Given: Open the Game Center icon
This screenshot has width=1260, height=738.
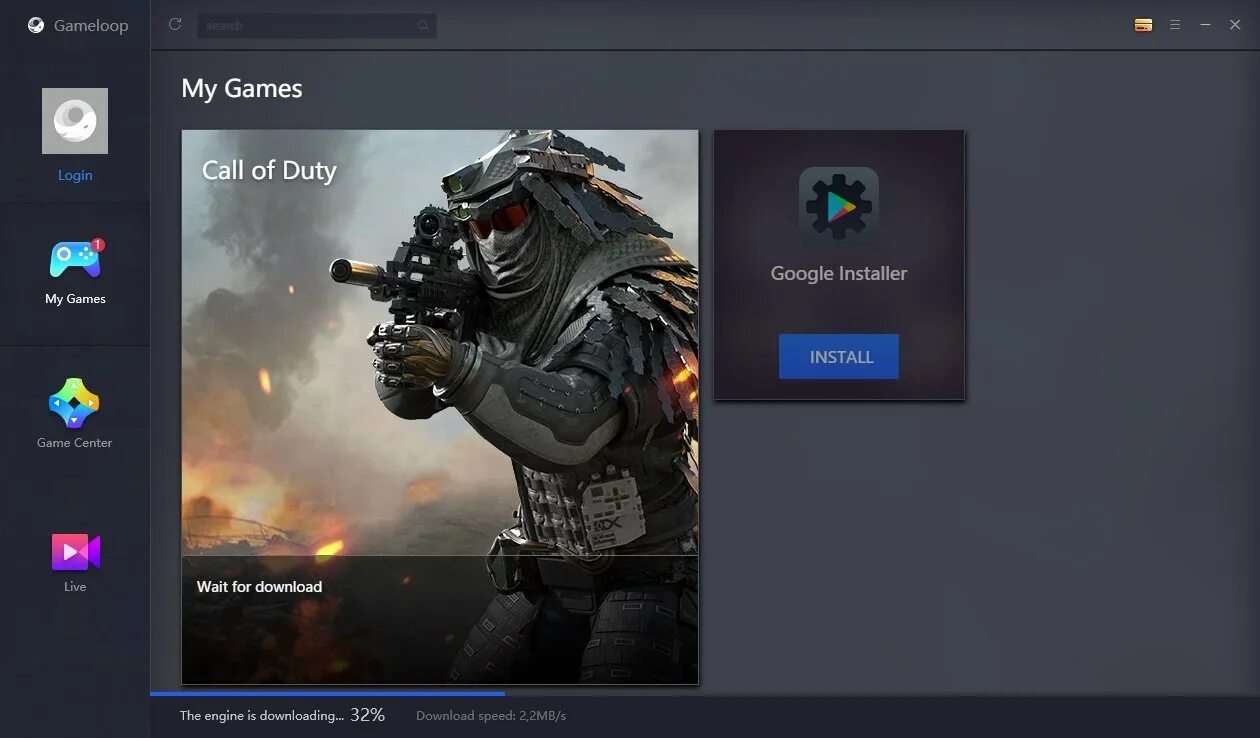Looking at the screenshot, I should 75,402.
